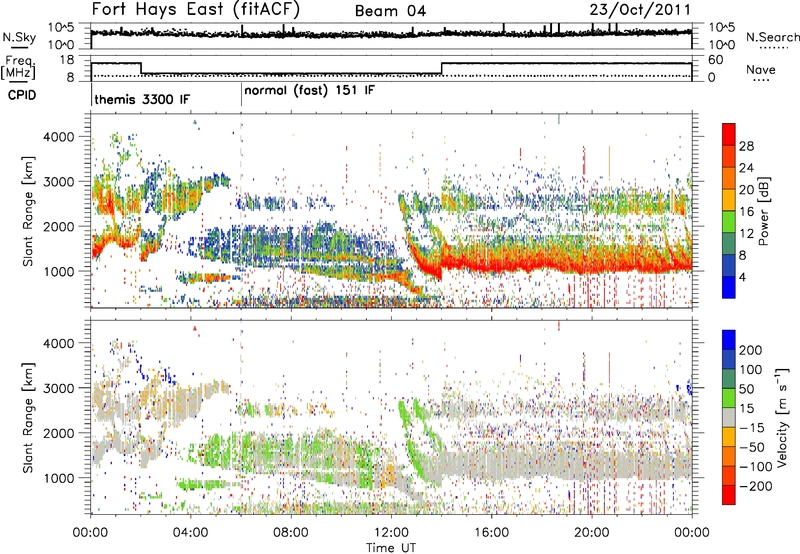The height and width of the screenshot is (554, 800).
Task: Click the '-200' tick on Velocity scale
Action: click(755, 486)
